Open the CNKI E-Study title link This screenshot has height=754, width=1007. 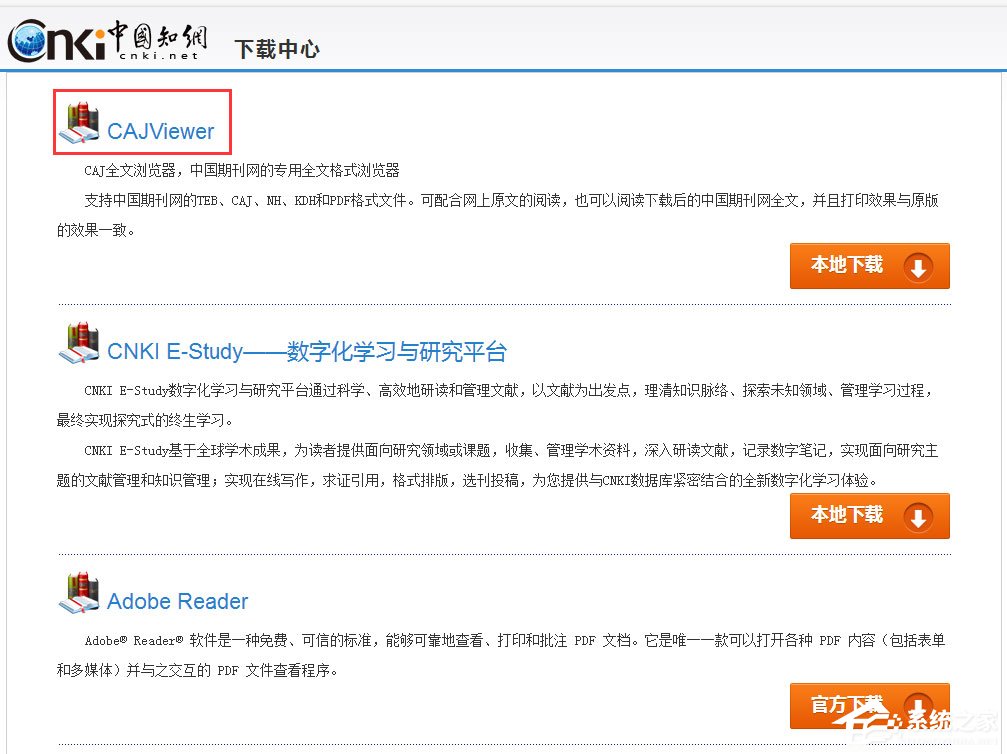click(x=307, y=351)
